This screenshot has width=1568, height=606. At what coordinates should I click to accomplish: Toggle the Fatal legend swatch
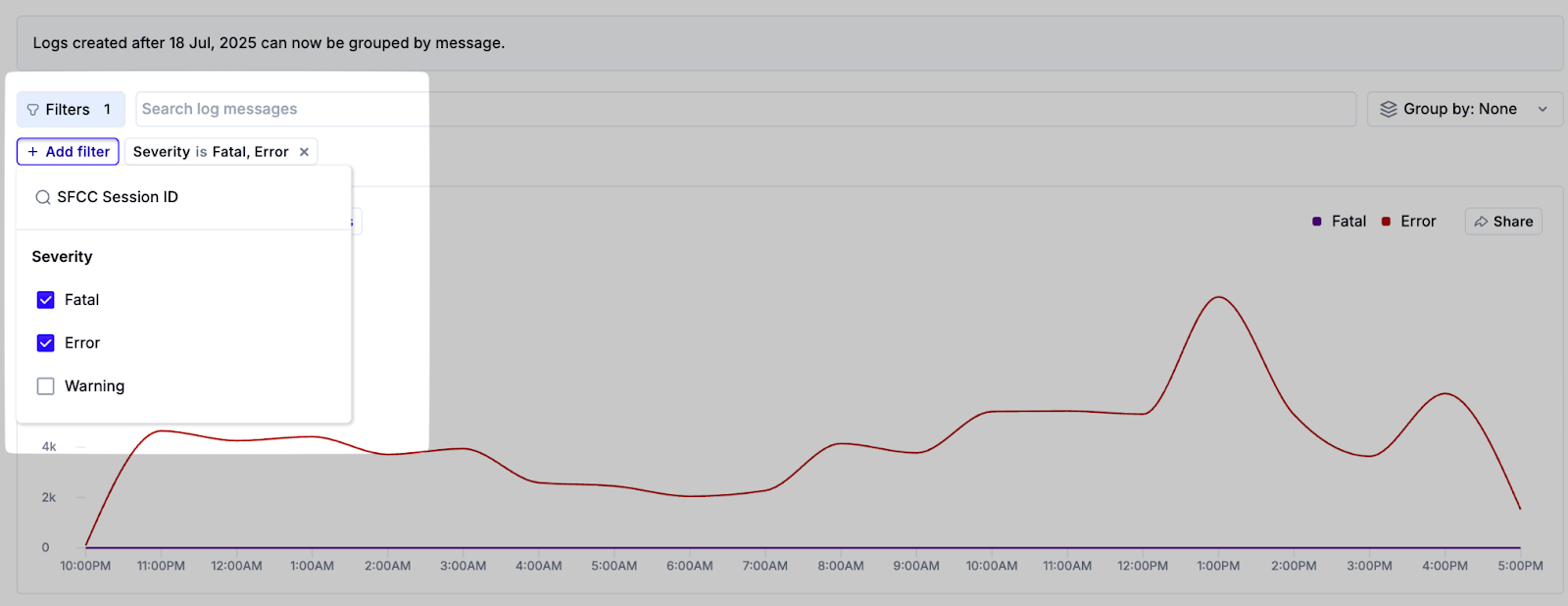pos(1317,222)
